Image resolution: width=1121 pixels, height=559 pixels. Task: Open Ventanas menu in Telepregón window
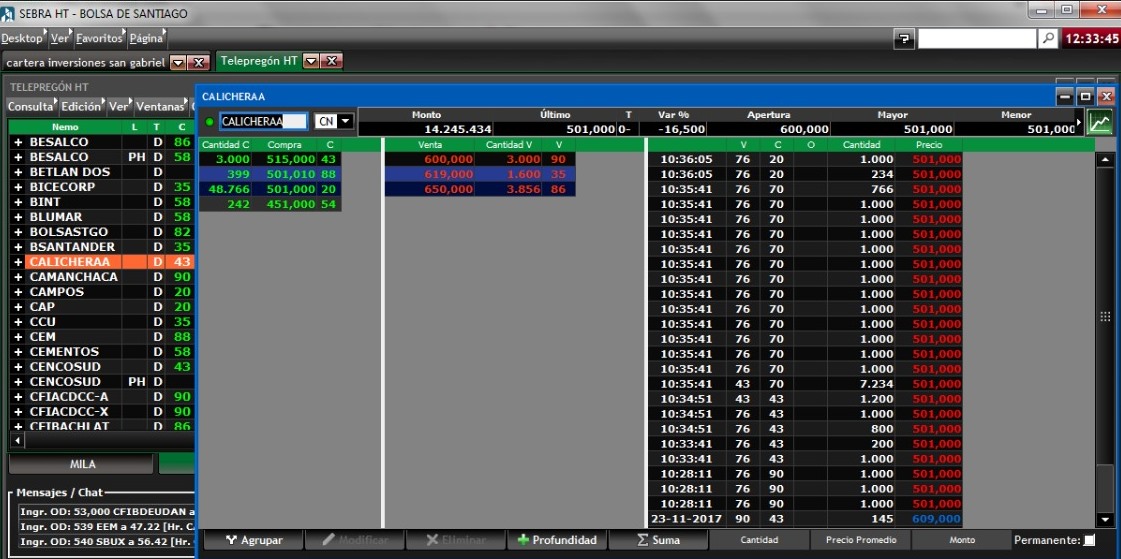(x=161, y=107)
